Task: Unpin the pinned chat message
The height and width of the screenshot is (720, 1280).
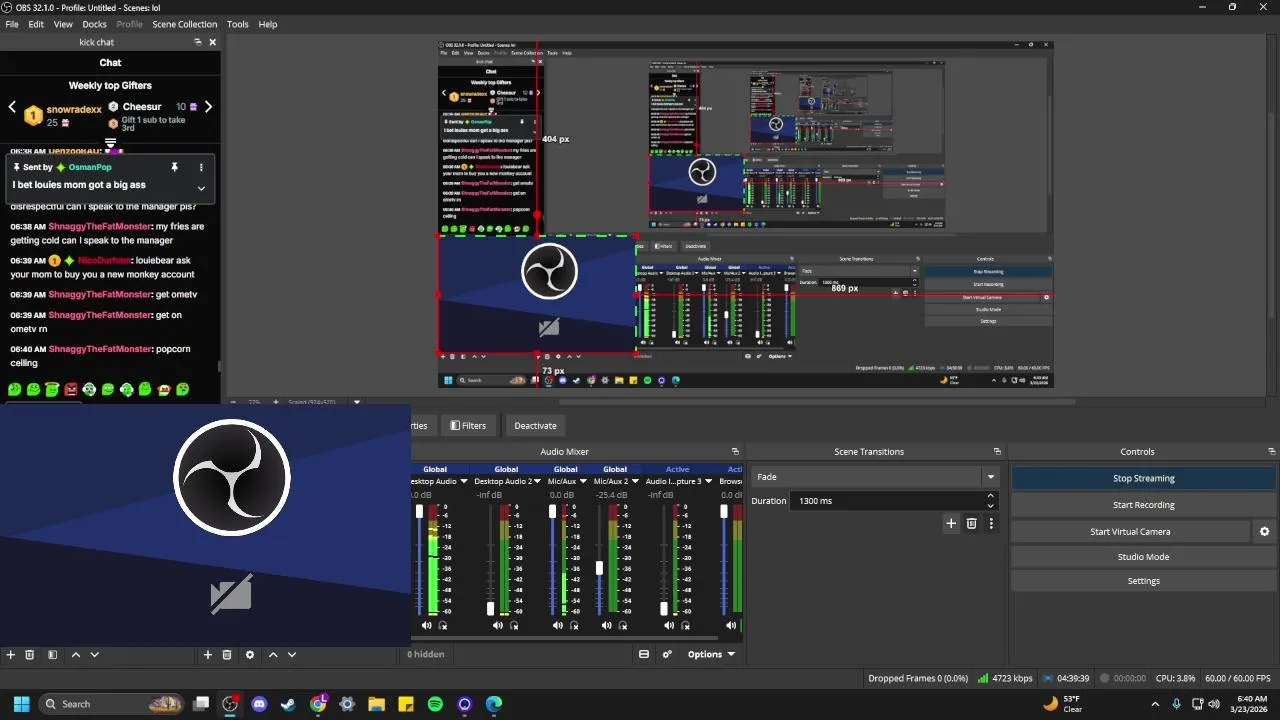Action: click(x=174, y=167)
